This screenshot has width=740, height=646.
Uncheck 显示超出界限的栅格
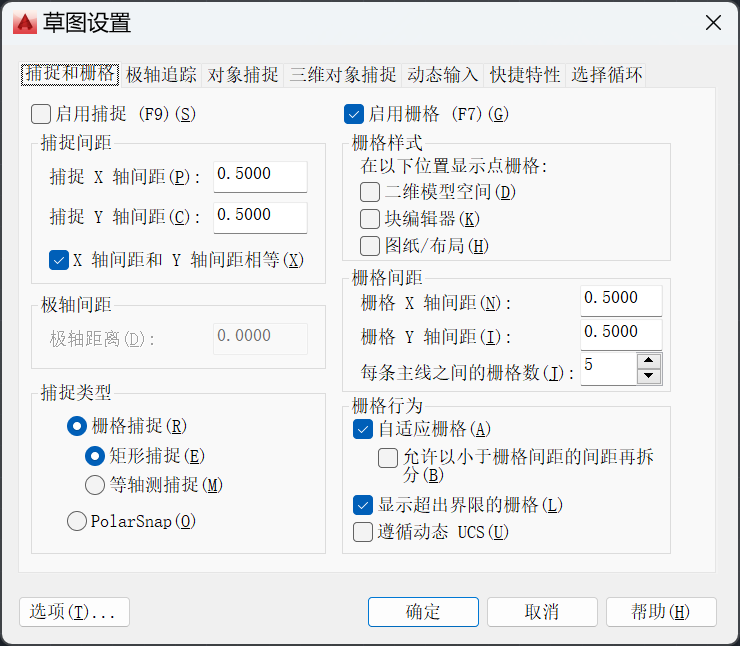363,505
